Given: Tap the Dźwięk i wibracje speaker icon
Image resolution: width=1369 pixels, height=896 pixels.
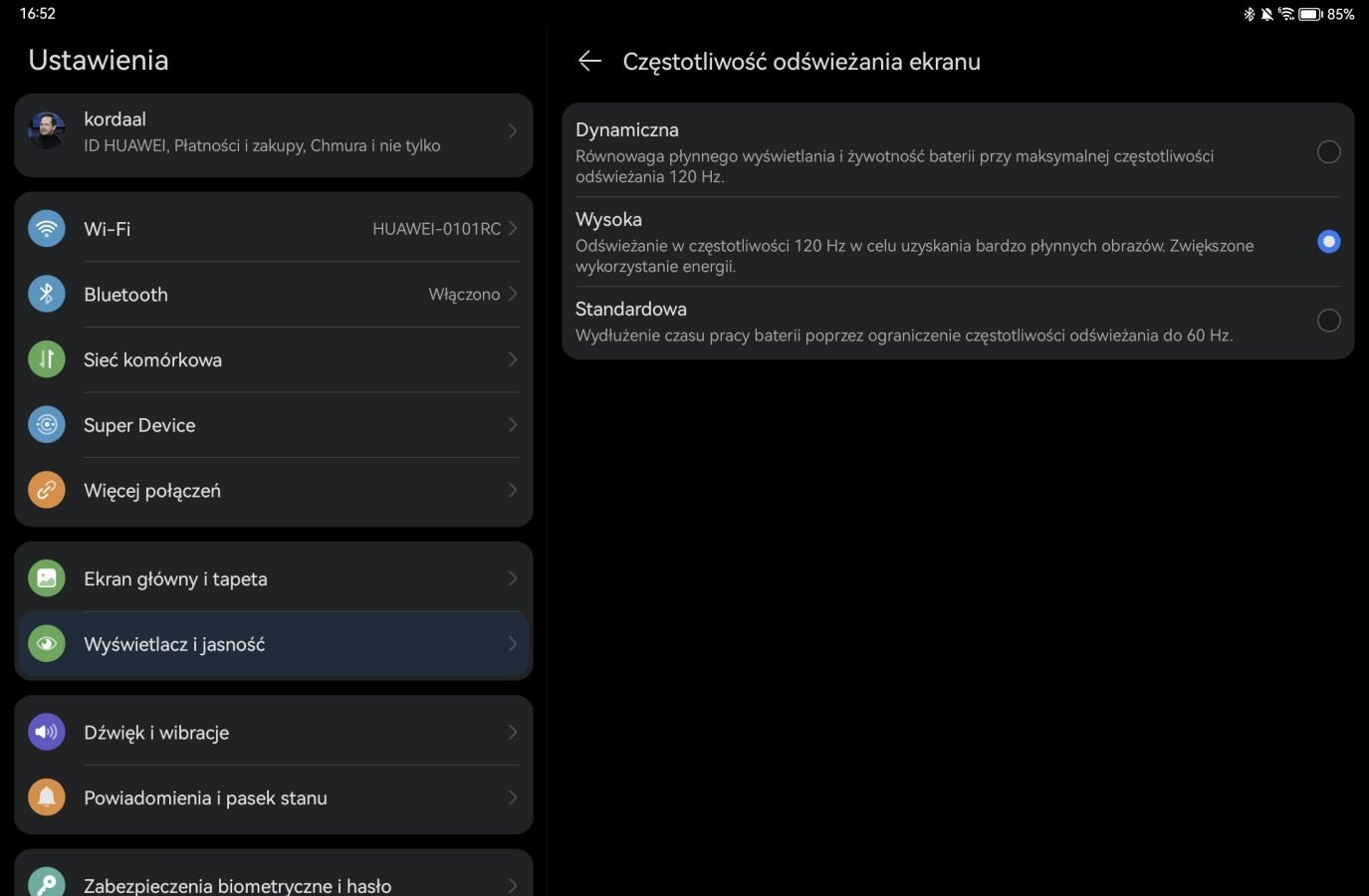Looking at the screenshot, I should [x=46, y=733].
